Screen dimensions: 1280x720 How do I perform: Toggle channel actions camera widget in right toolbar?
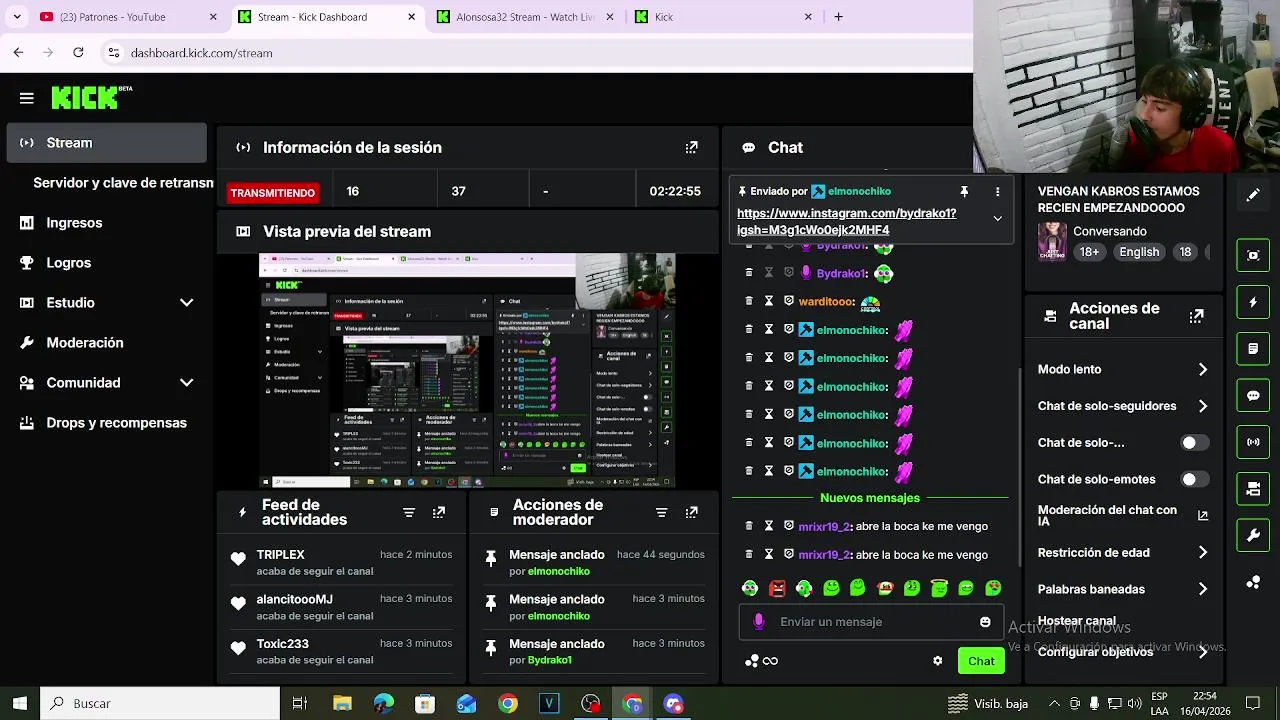point(1253,489)
